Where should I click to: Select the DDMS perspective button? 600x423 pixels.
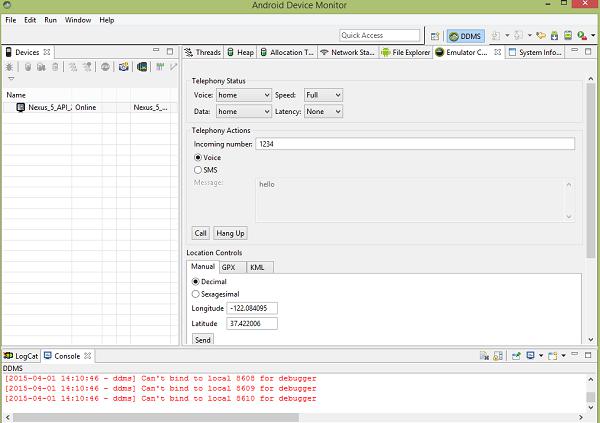pos(465,36)
